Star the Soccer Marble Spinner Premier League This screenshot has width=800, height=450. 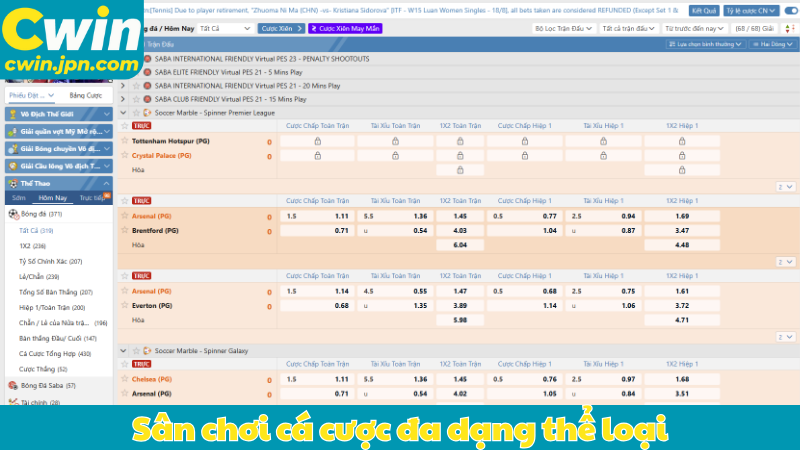click(134, 113)
